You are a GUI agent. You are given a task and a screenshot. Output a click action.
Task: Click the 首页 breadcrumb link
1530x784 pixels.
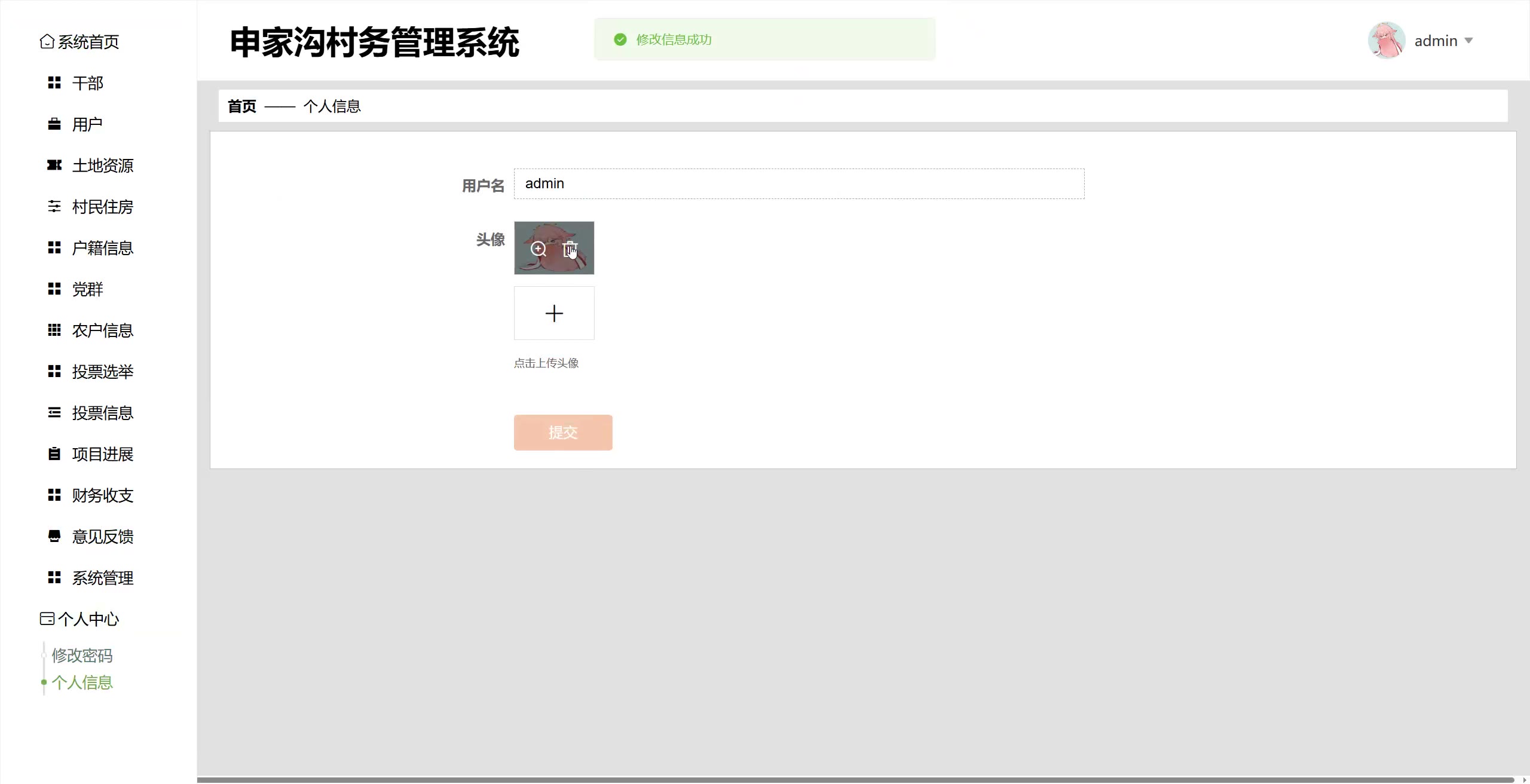(x=242, y=106)
